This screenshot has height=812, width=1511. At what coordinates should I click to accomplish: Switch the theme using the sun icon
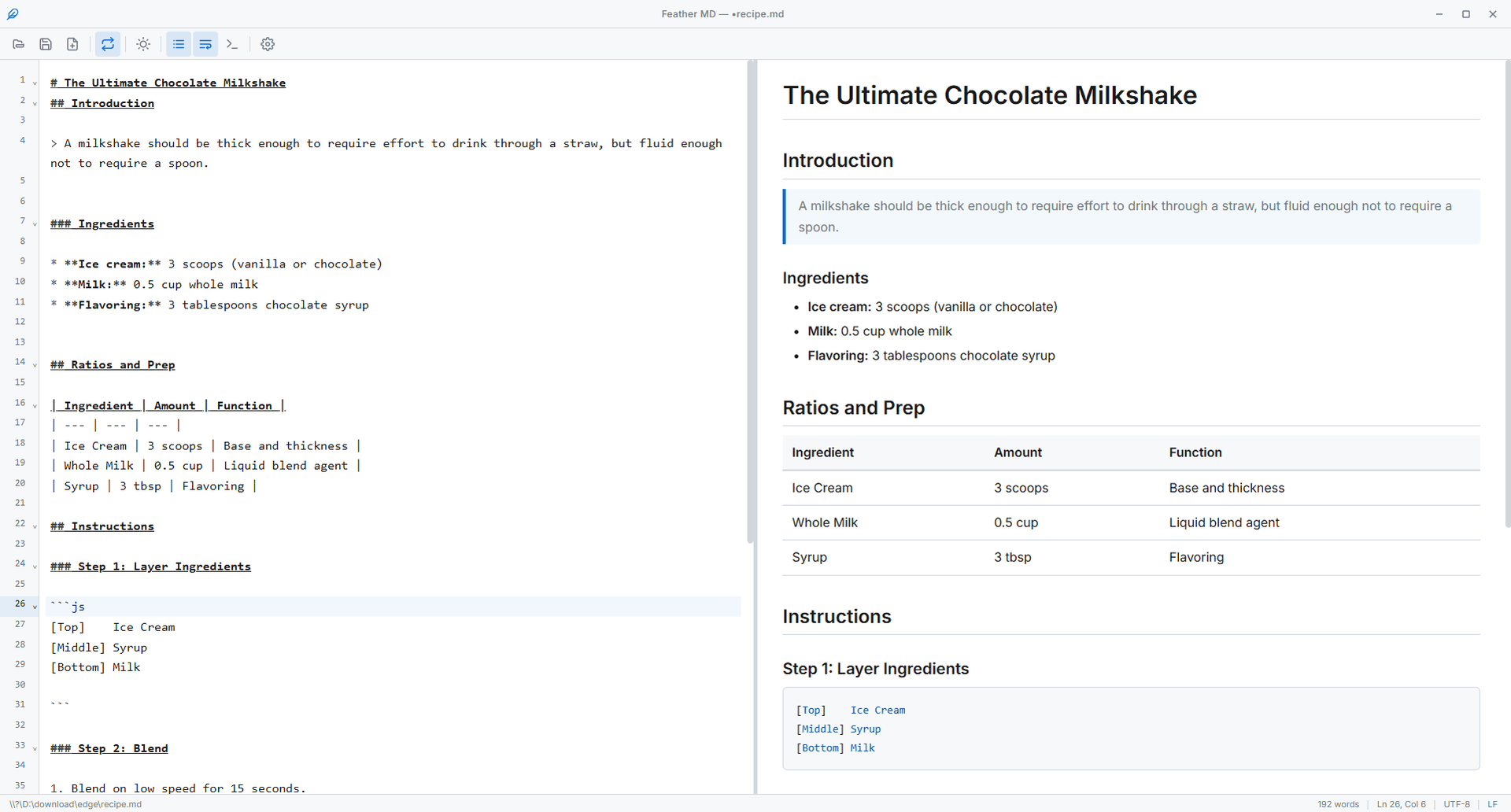coord(143,44)
